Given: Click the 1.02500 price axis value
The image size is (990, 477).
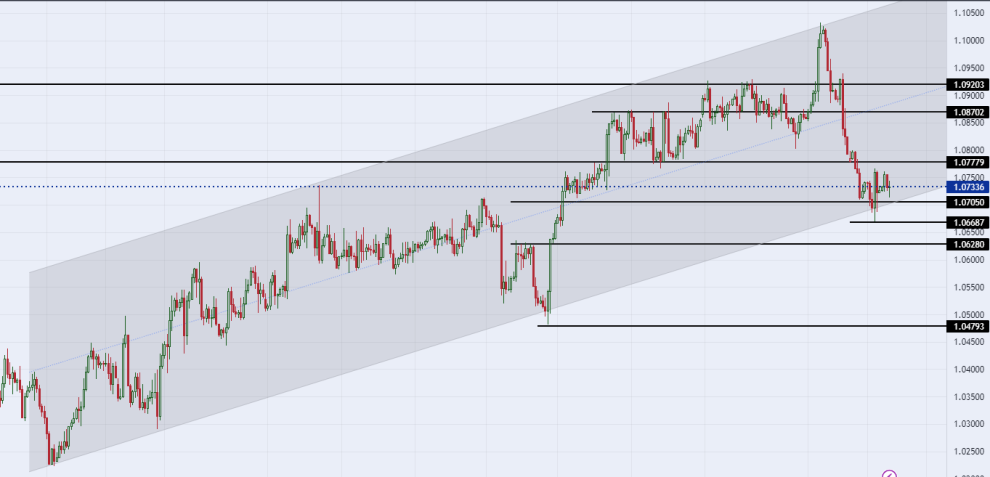Looking at the screenshot, I should click(969, 451).
